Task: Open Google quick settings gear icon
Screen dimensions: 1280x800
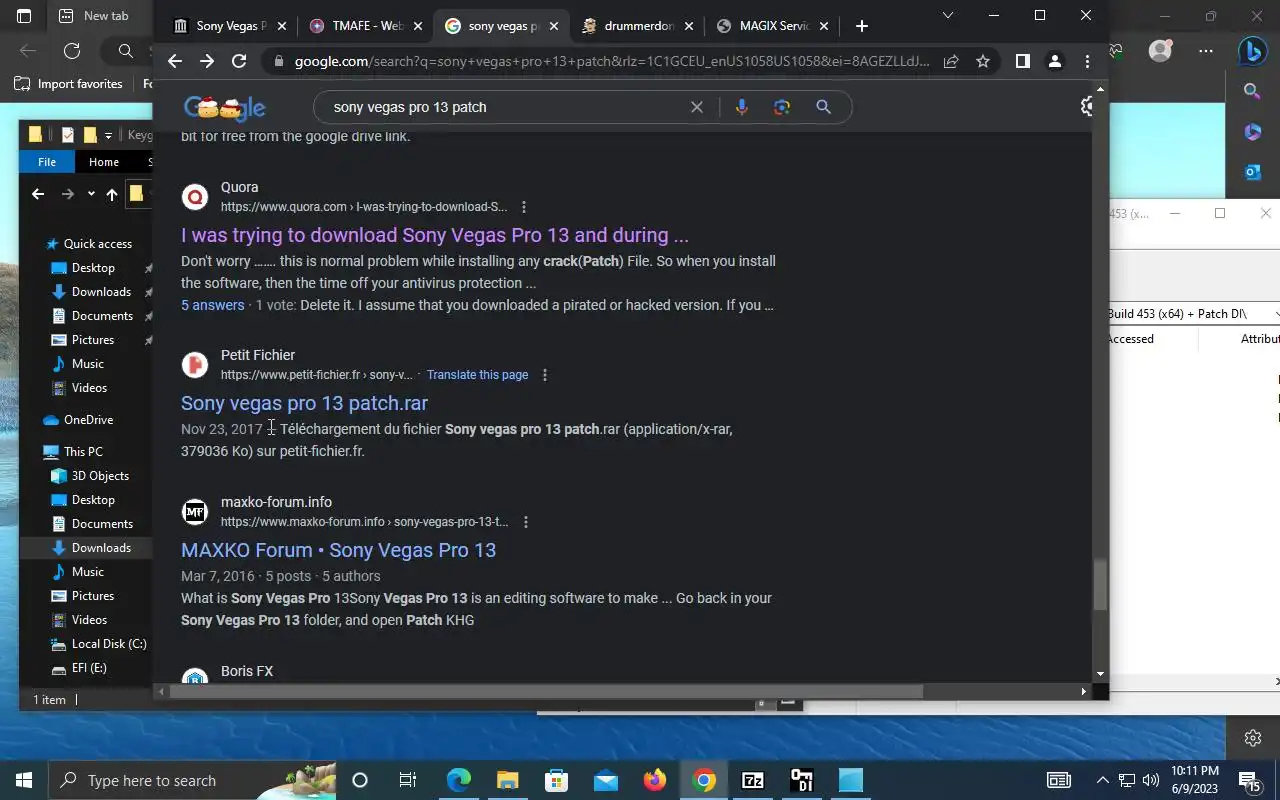Action: (1088, 106)
